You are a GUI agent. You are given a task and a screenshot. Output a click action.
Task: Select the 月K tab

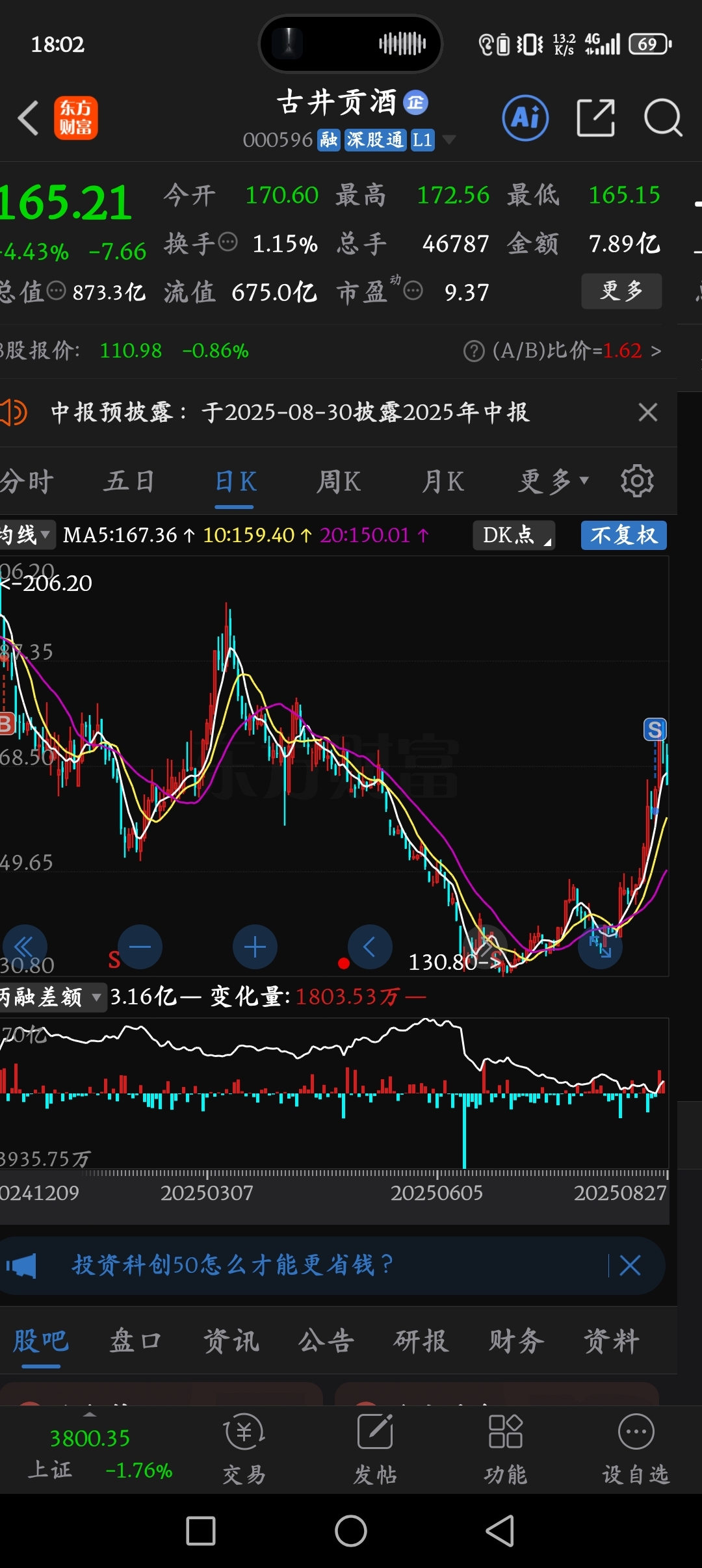point(443,482)
